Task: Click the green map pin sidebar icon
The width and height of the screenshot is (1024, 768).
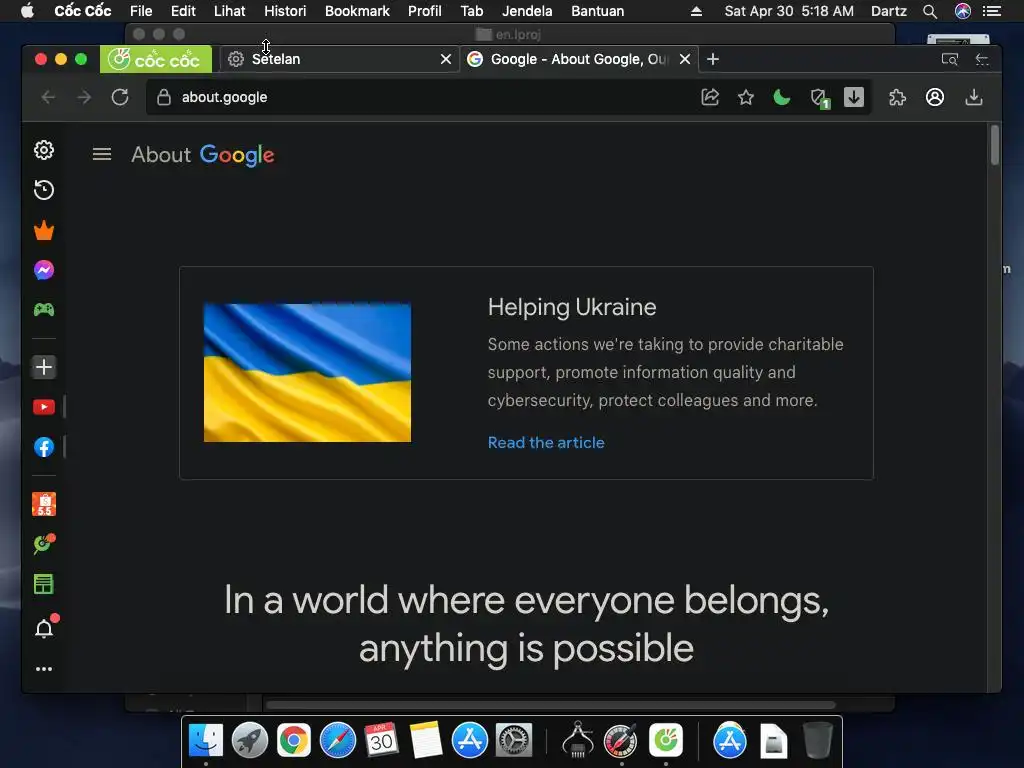Action: coord(44,544)
